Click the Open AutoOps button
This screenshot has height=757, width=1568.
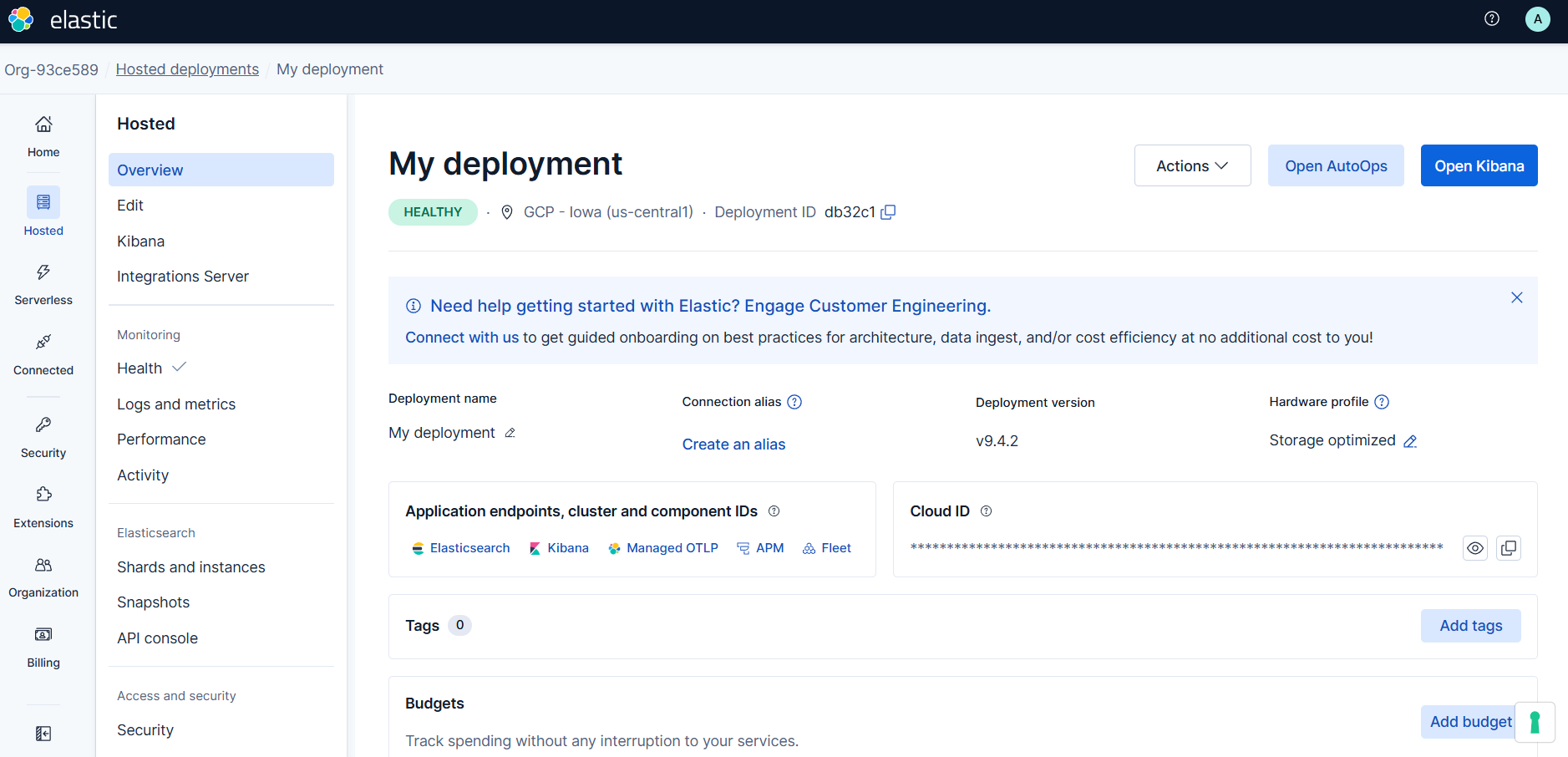coord(1336,165)
